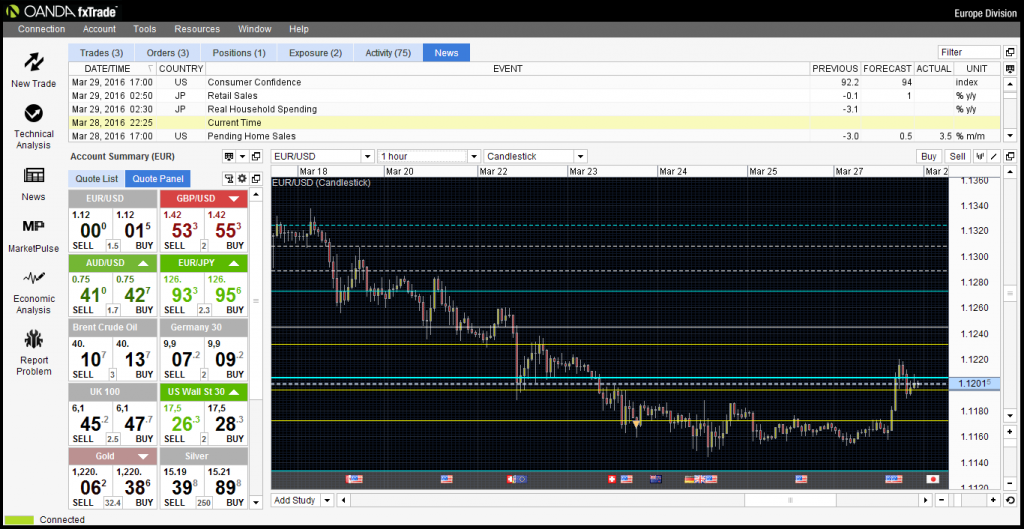Open the Tools menu
Image resolution: width=1024 pixels, height=529 pixels.
[145, 29]
